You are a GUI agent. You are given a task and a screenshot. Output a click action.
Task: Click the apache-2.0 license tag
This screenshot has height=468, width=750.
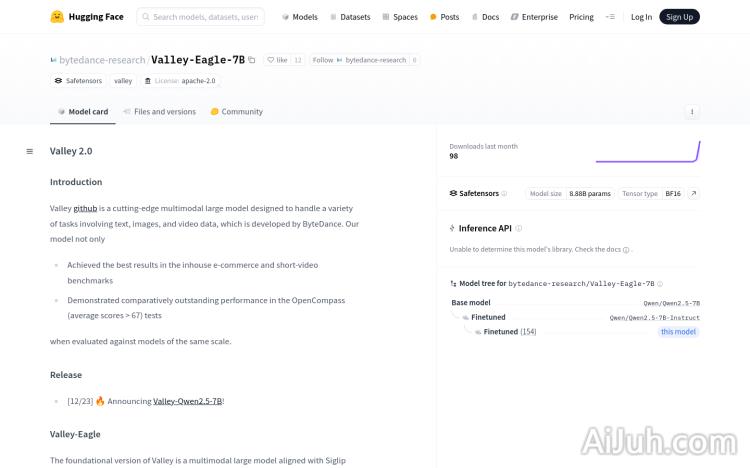pos(180,81)
